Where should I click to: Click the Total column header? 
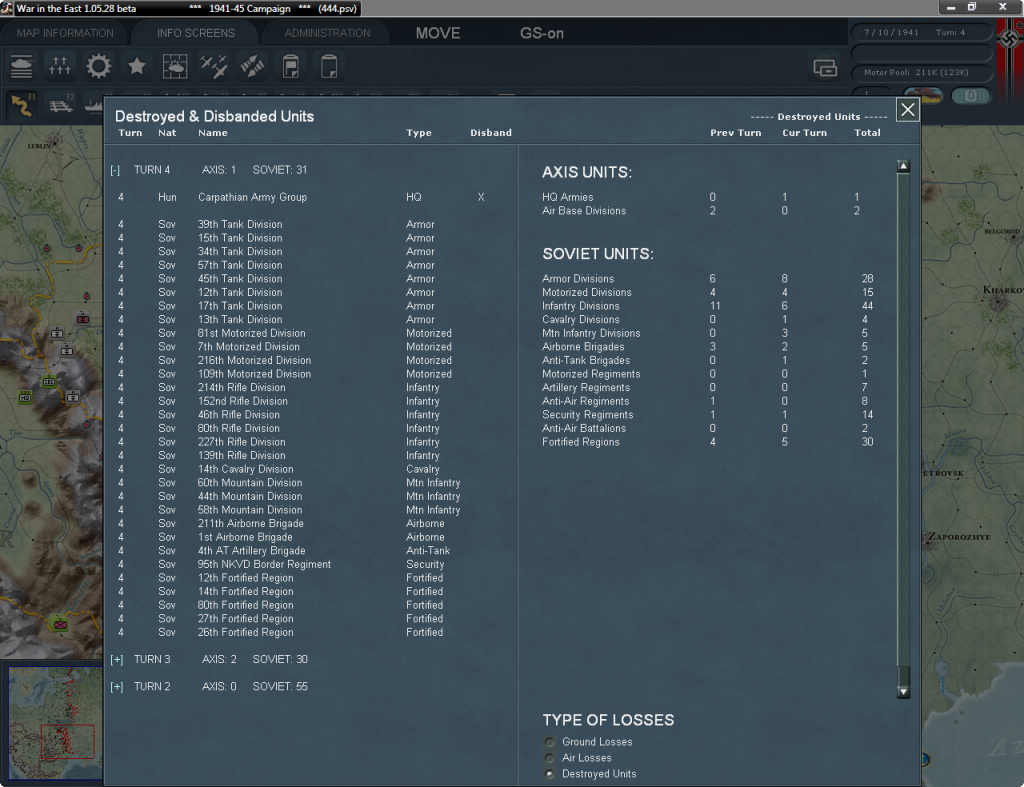867,133
